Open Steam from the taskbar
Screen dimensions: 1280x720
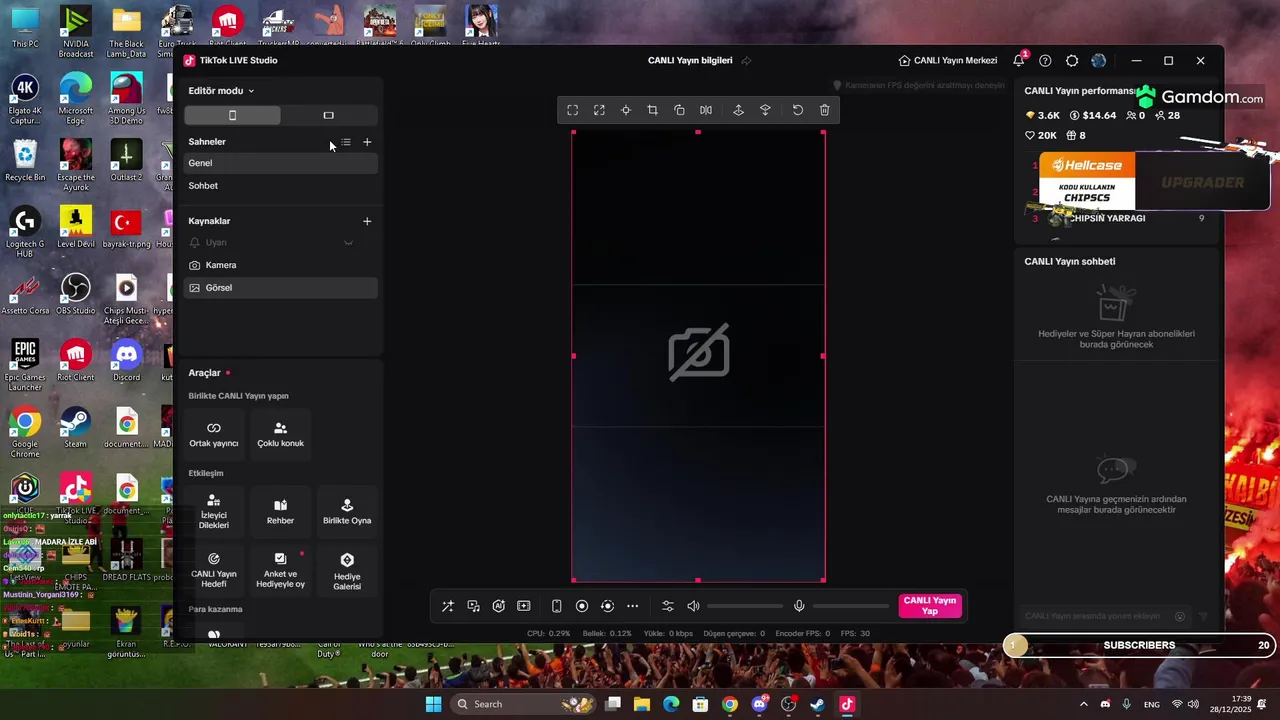click(x=818, y=704)
